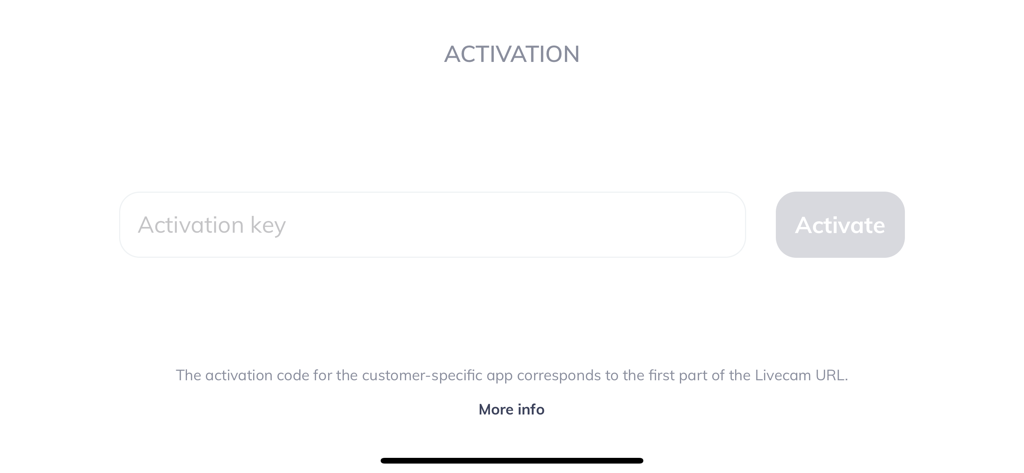Select More info below the description
The width and height of the screenshot is (1024, 473).
pyautogui.click(x=511, y=409)
